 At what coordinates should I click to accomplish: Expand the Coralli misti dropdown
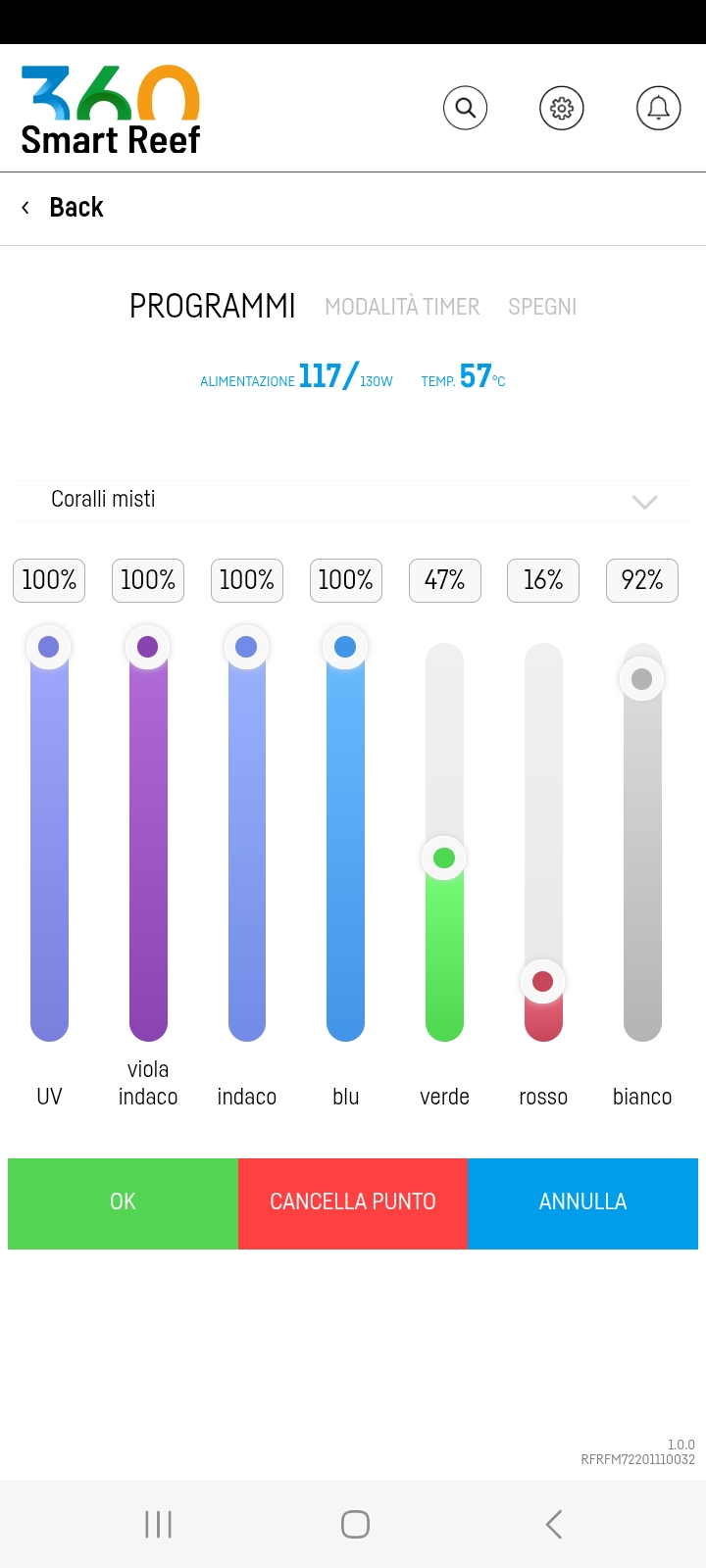643,502
